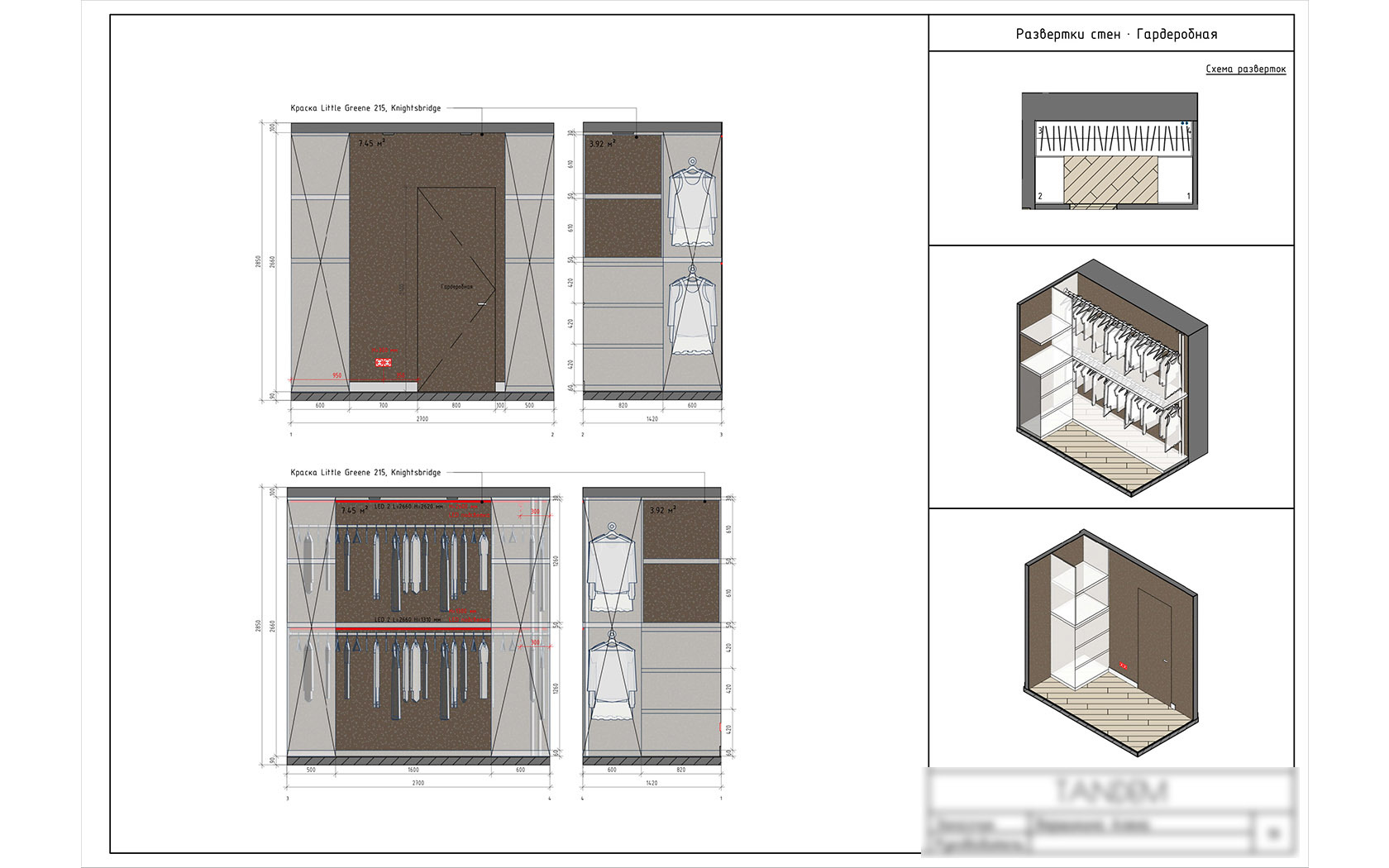Select the lower hanging shirt on wall 2–3 elevation

[x=693, y=310]
